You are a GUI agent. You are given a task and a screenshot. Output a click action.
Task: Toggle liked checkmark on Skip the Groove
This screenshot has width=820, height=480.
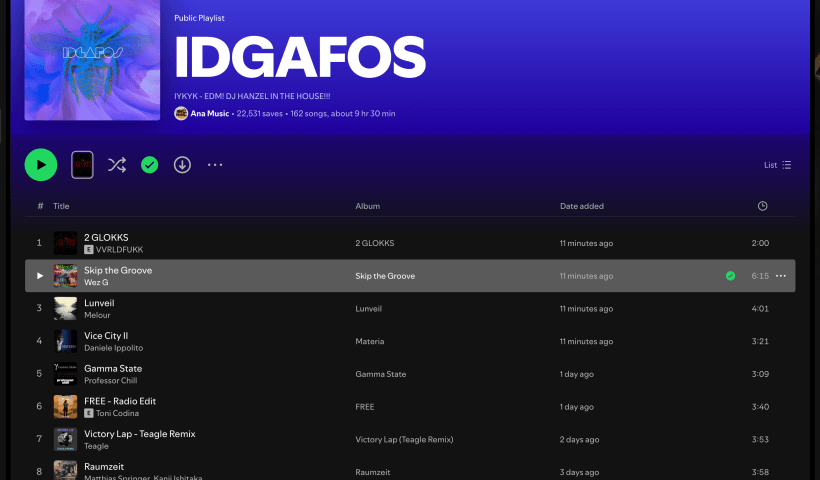tap(730, 276)
